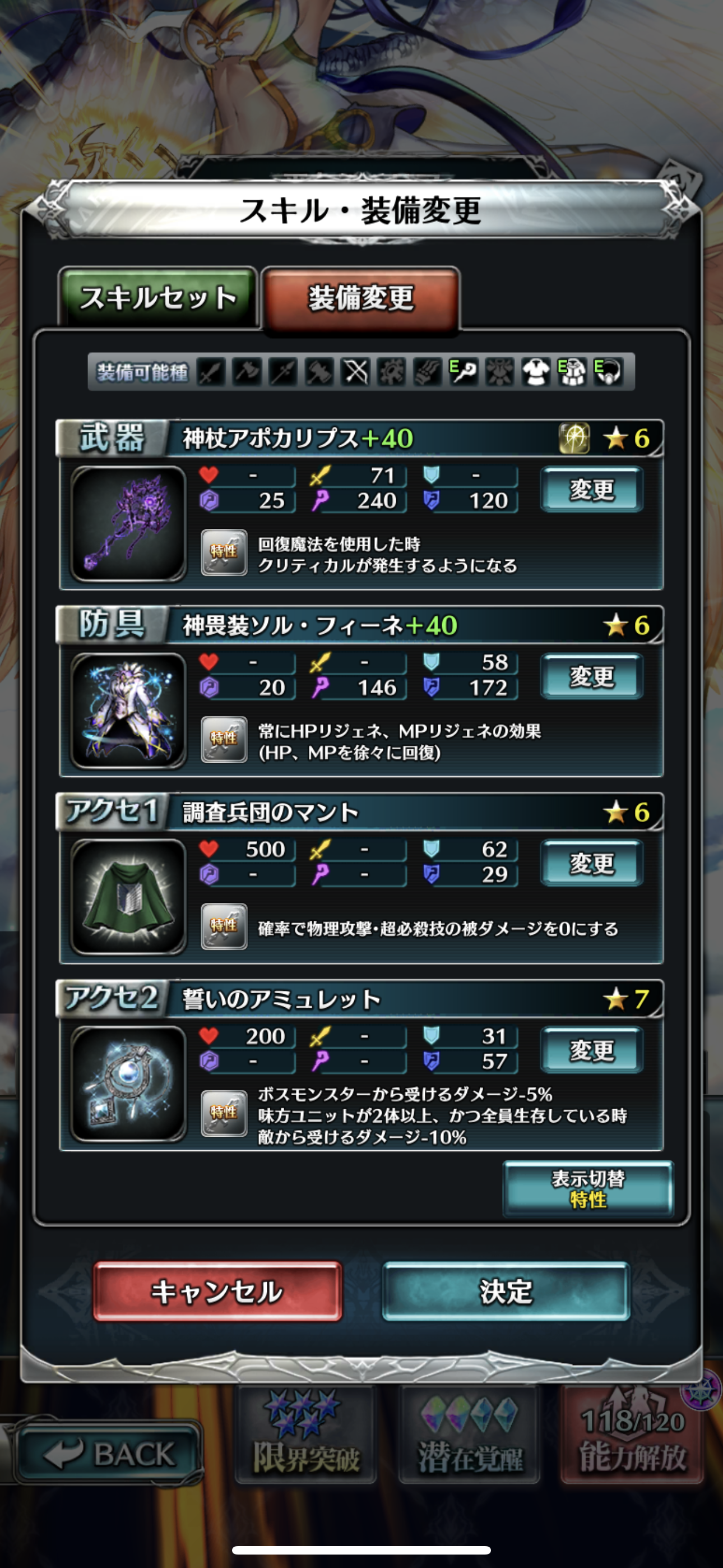
Task: Tap the crossed-swords equippable type icon
Action: click(x=355, y=371)
